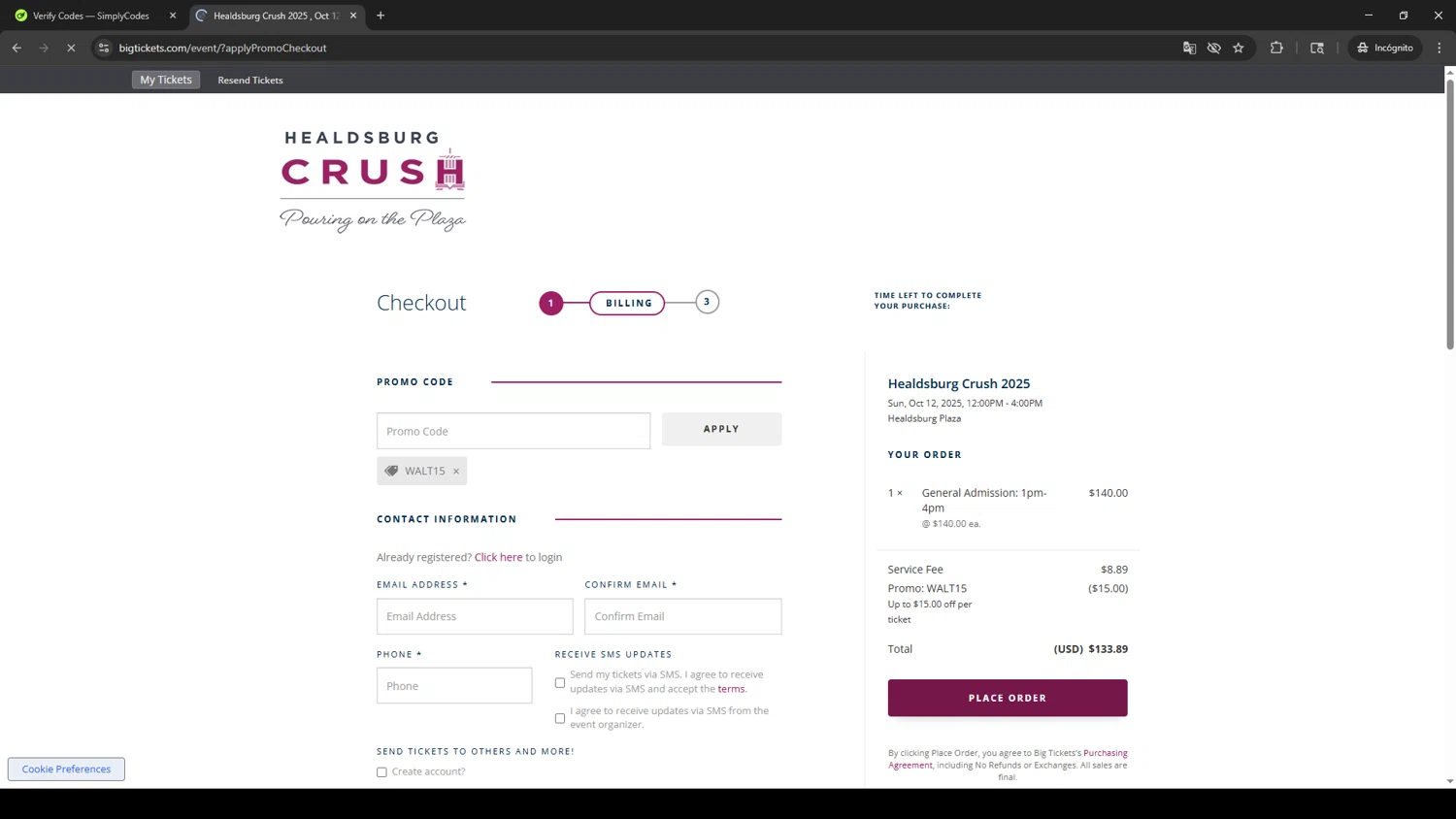1456x819 pixels.
Task: Open a new browser tab
Action: click(x=381, y=16)
